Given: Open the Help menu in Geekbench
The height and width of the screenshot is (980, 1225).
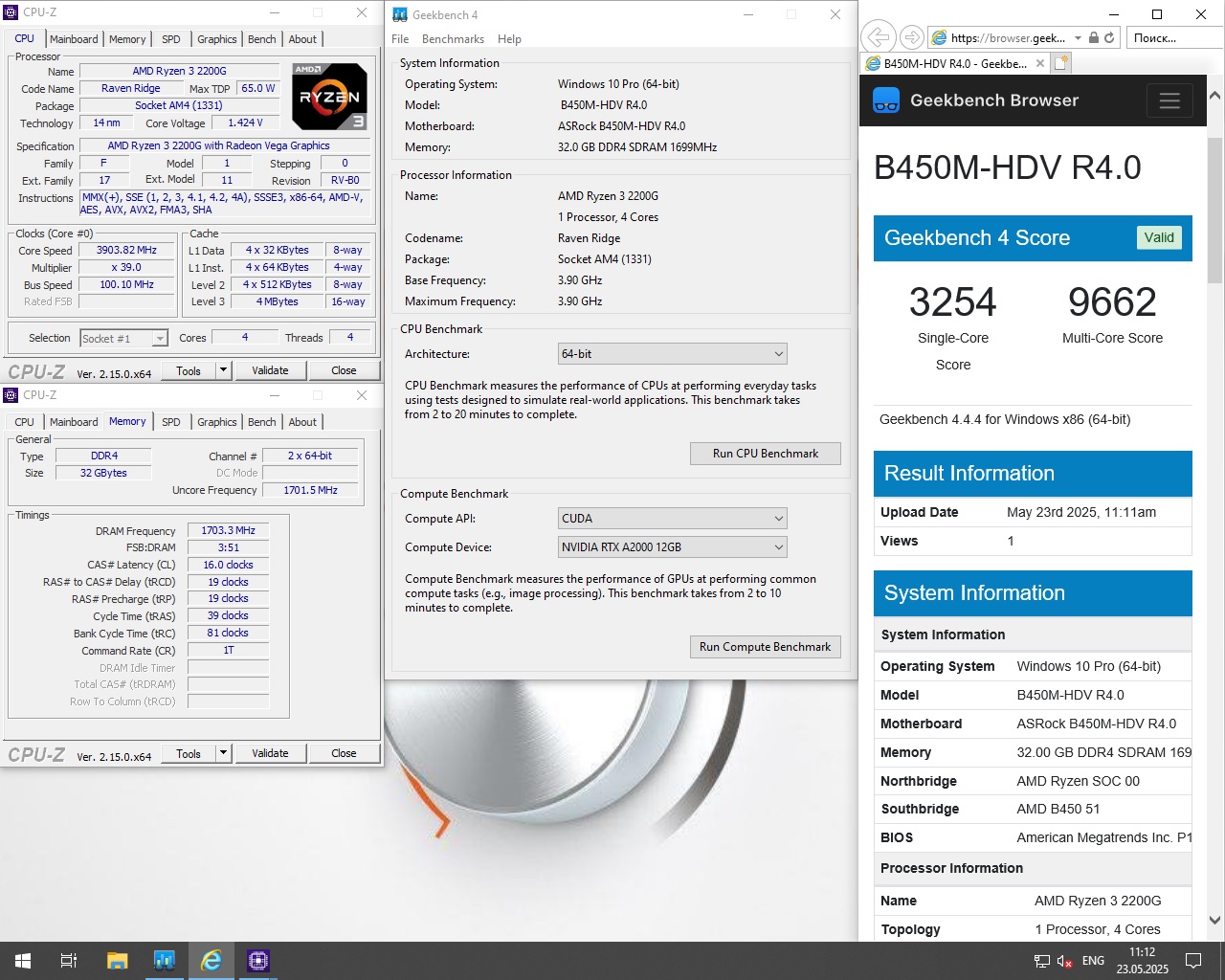Looking at the screenshot, I should point(509,39).
